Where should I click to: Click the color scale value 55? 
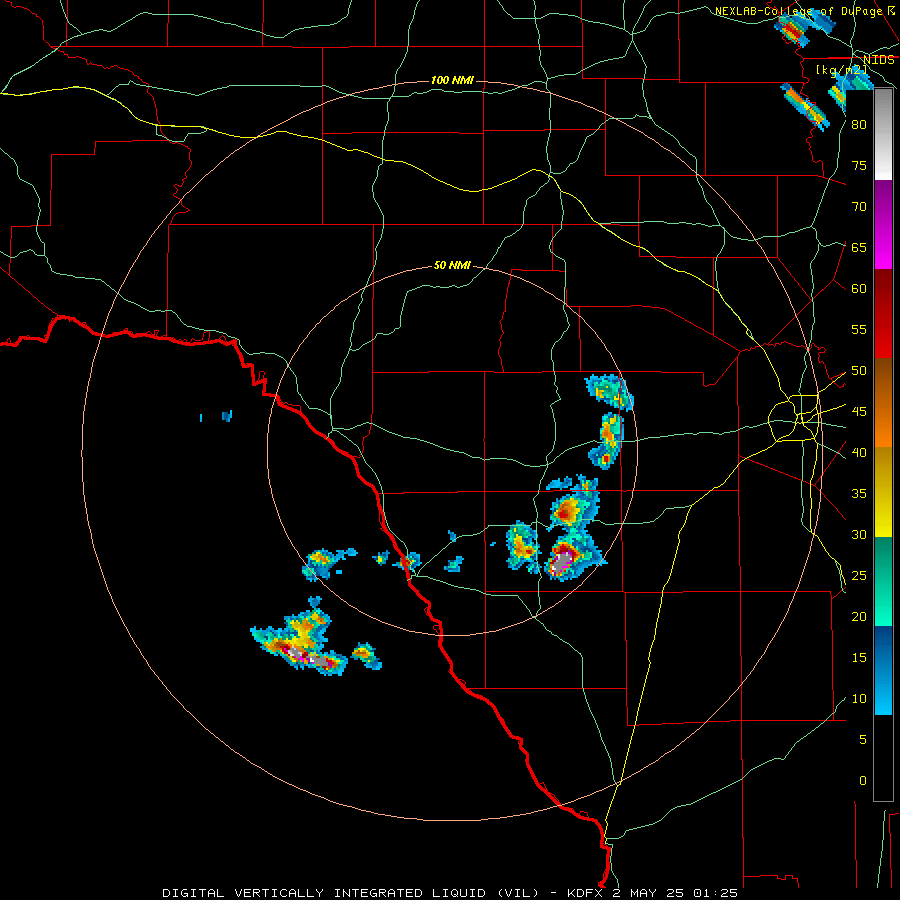[859, 330]
